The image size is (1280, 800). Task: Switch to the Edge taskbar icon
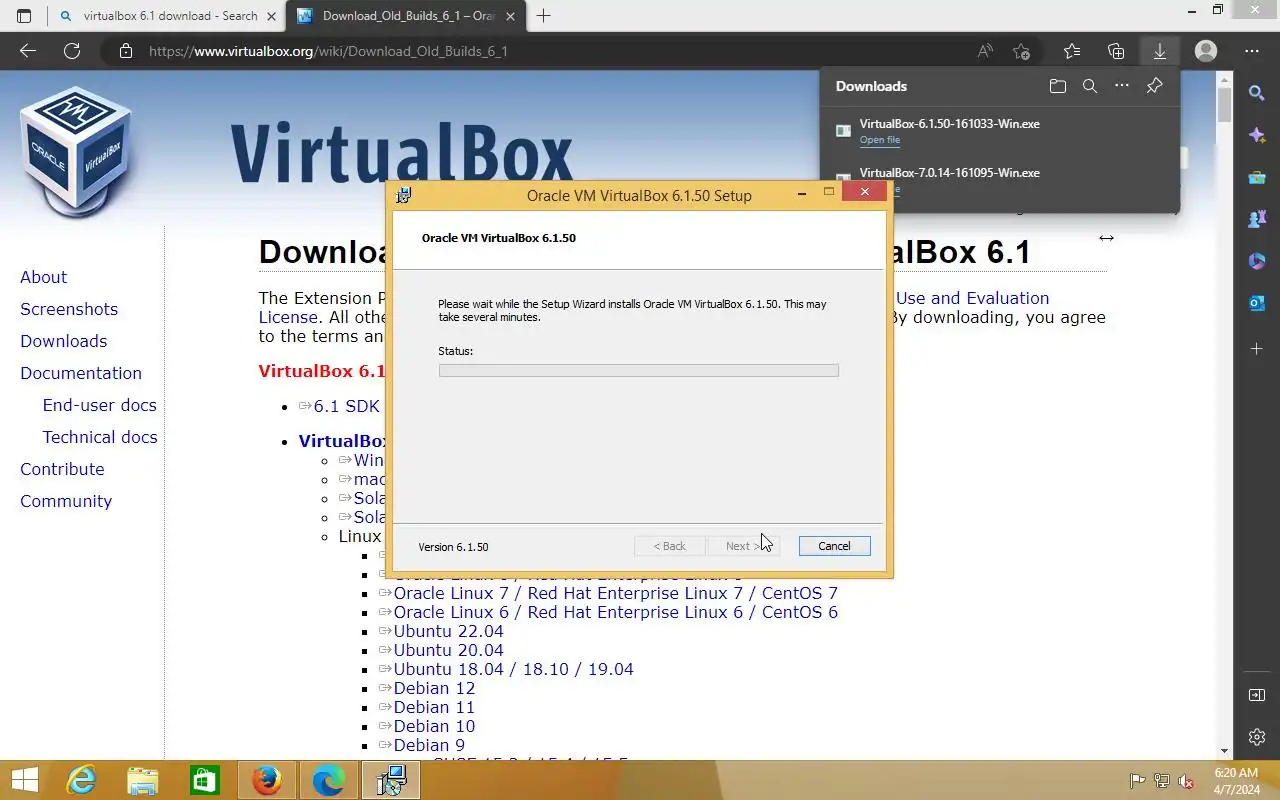coord(329,780)
